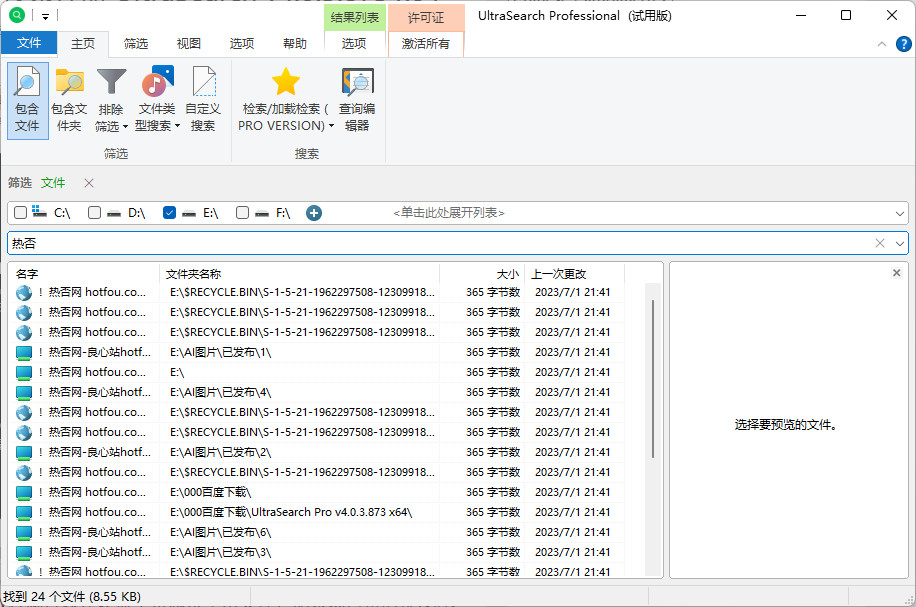
Task: Click the 许可证 context tab header
Action: pyautogui.click(x=426, y=18)
